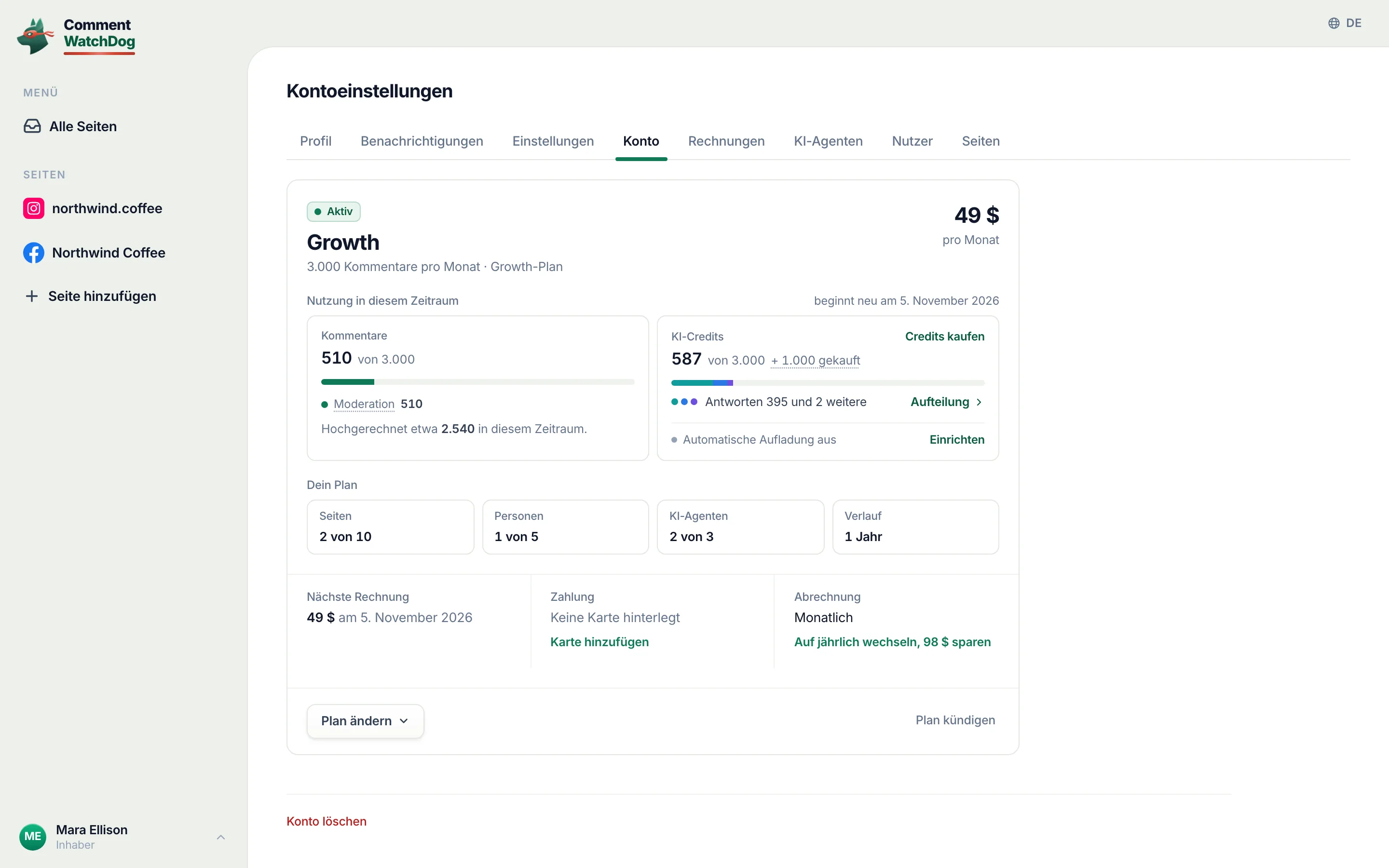The image size is (1389, 868).
Task: Switch to the Rechnungen tab
Action: [x=726, y=141]
